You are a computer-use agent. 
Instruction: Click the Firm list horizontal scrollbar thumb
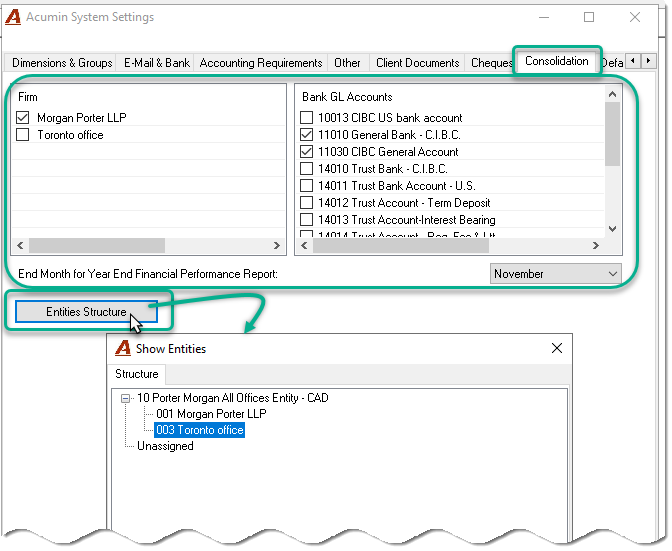click(97, 246)
